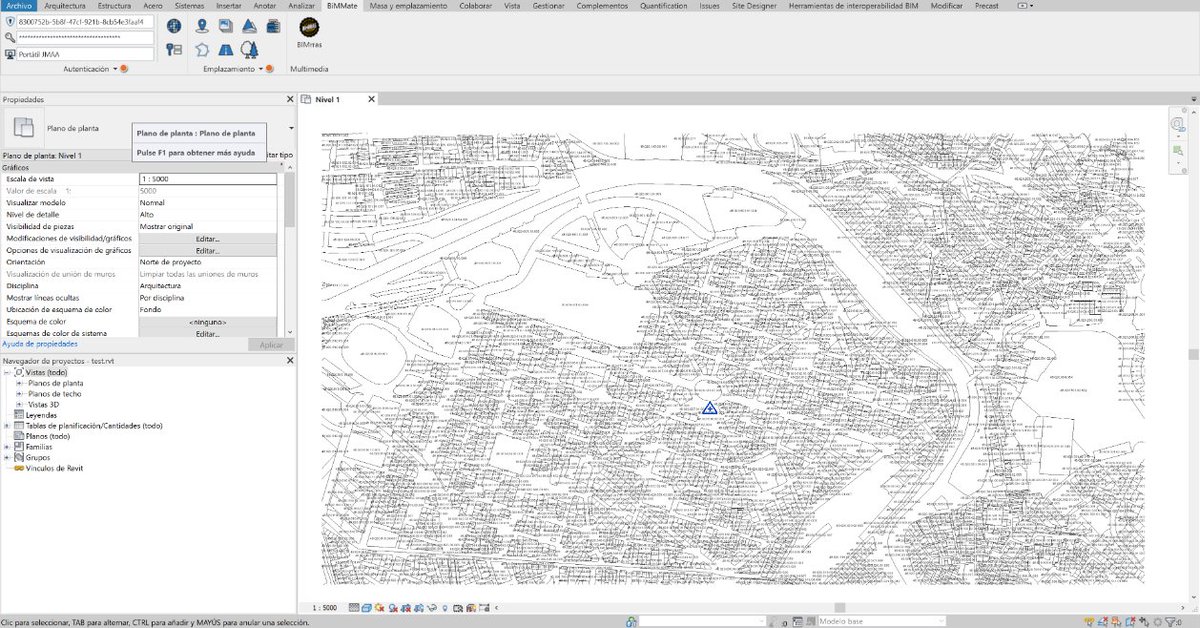
Task: Click the trees icon in Emplazamiento panel
Action: pyautogui.click(x=250, y=48)
